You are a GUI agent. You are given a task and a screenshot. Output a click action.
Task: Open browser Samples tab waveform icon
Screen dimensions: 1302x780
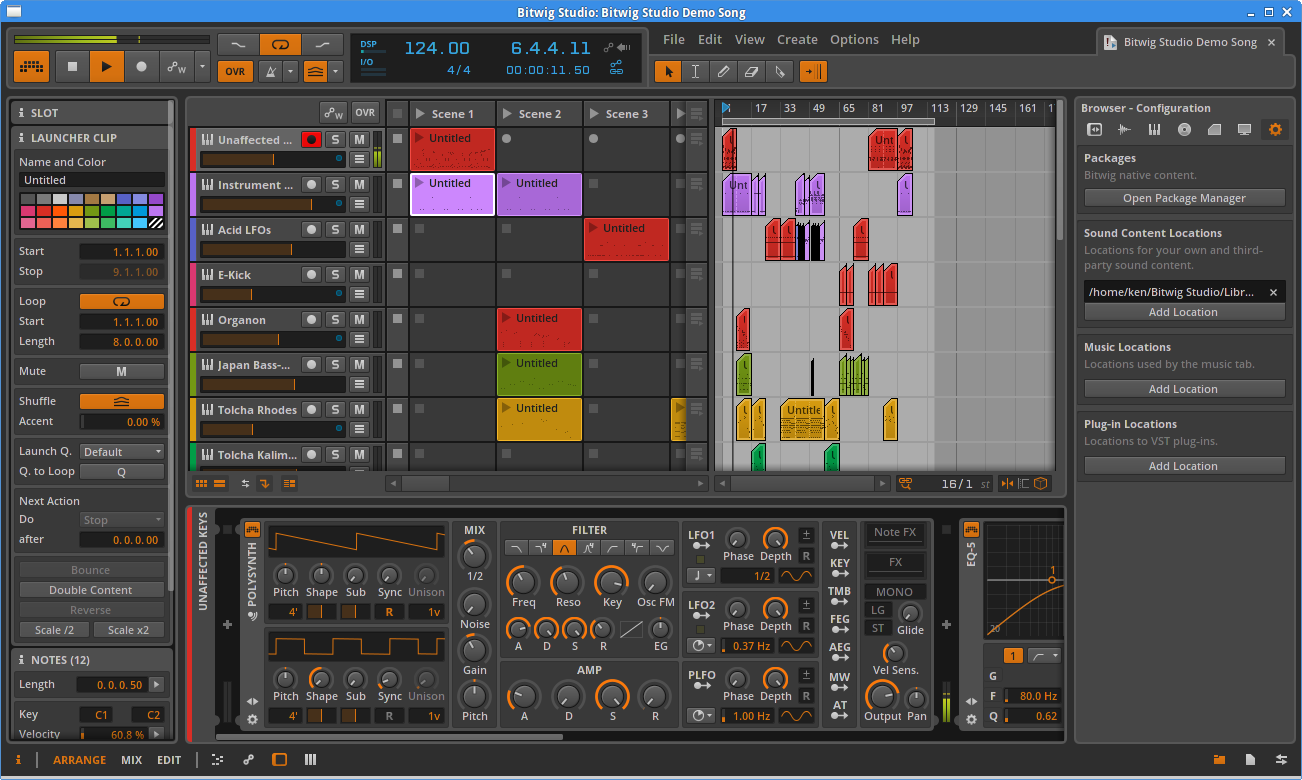[x=1124, y=129]
